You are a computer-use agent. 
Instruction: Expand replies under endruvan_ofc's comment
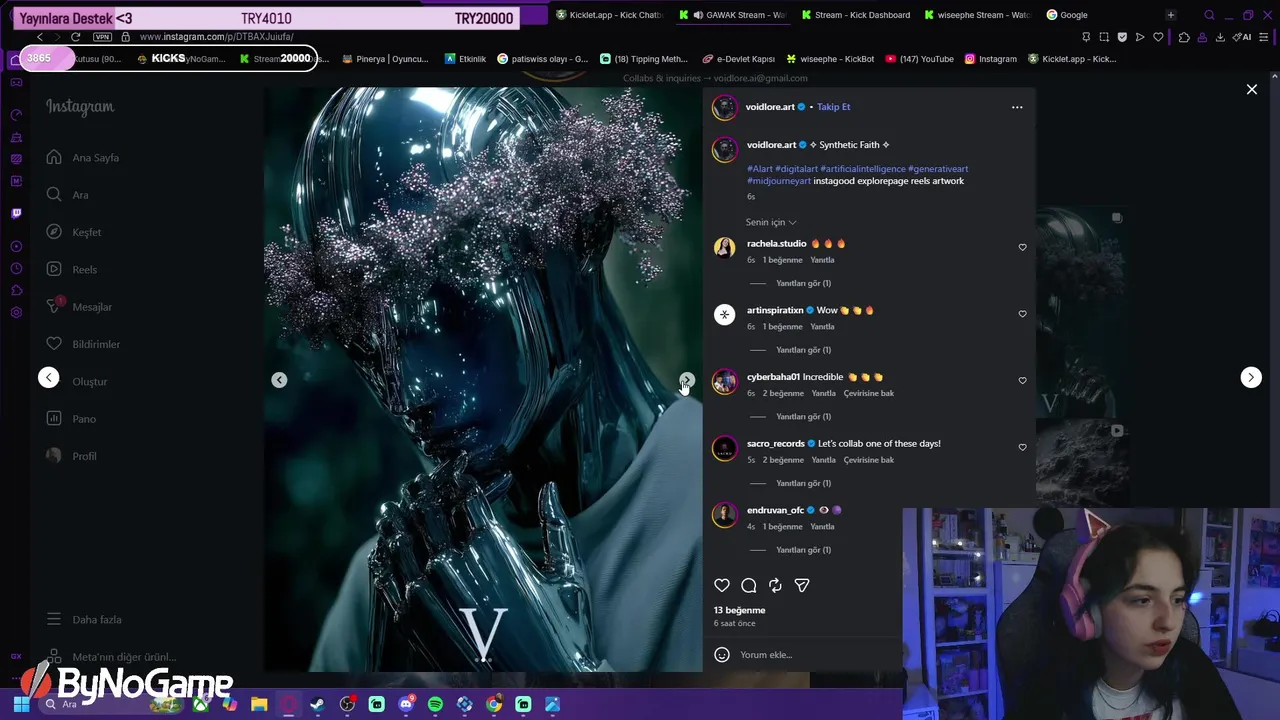[x=804, y=550]
